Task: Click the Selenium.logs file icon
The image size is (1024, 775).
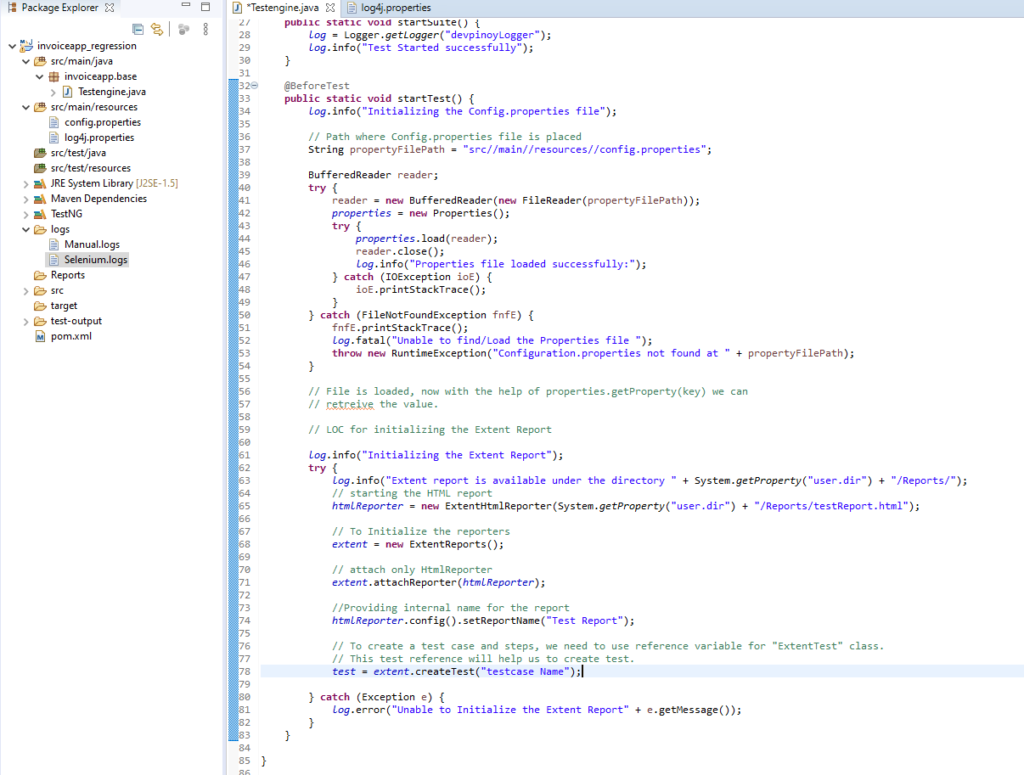Action: [54, 260]
